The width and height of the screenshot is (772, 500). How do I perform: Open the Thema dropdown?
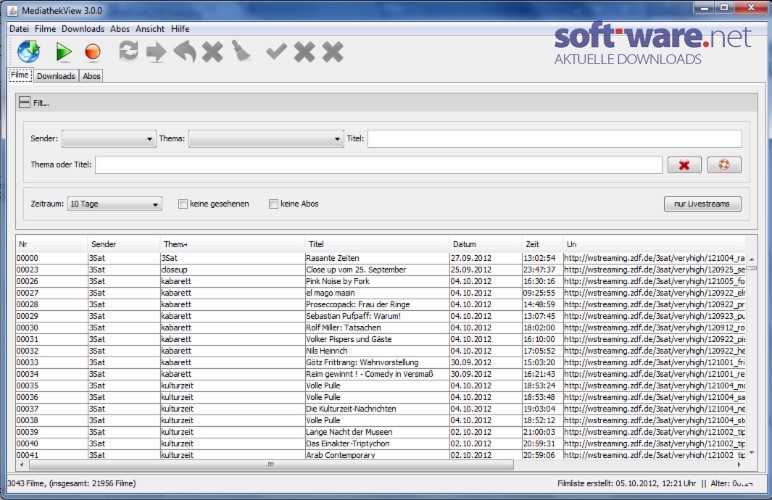(266, 139)
